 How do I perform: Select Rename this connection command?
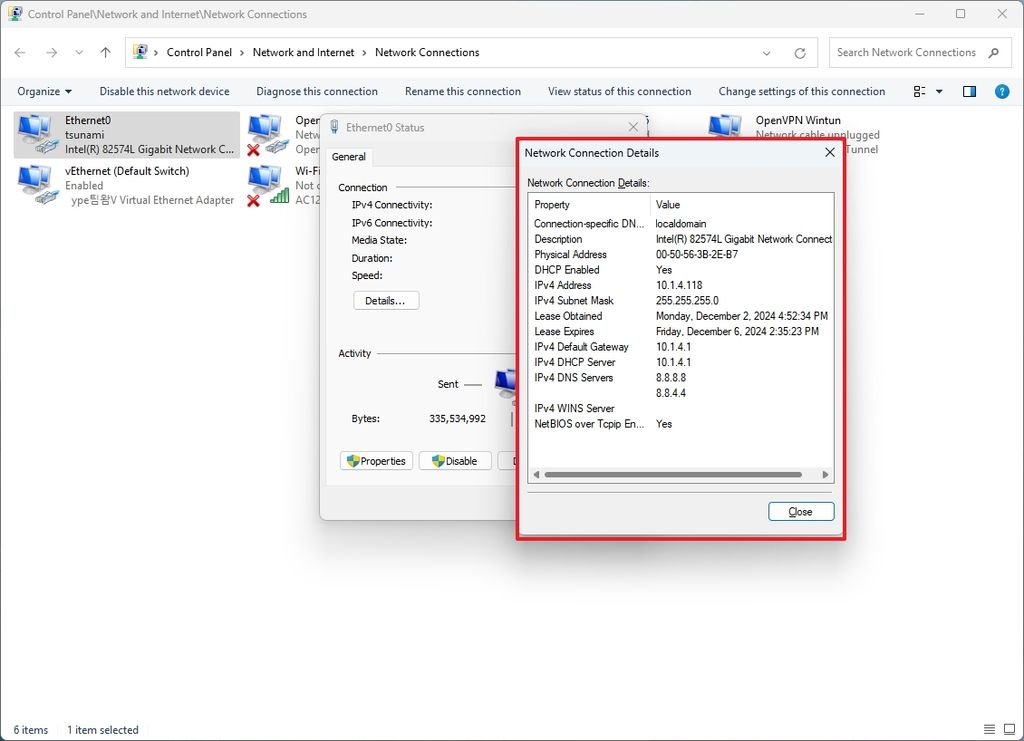[x=462, y=91]
